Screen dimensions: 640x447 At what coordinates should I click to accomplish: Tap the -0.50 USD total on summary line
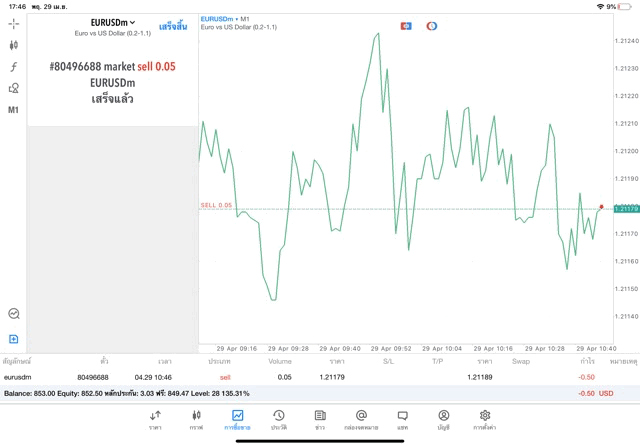tap(596, 394)
